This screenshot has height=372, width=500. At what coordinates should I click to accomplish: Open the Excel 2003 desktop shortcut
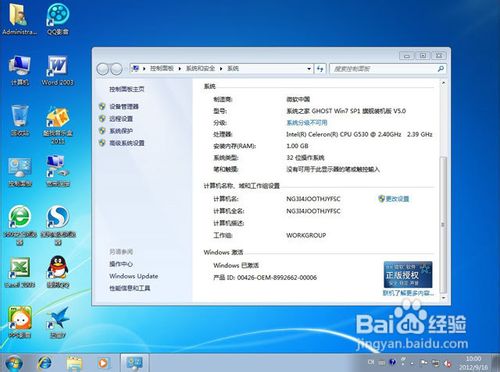(20, 272)
